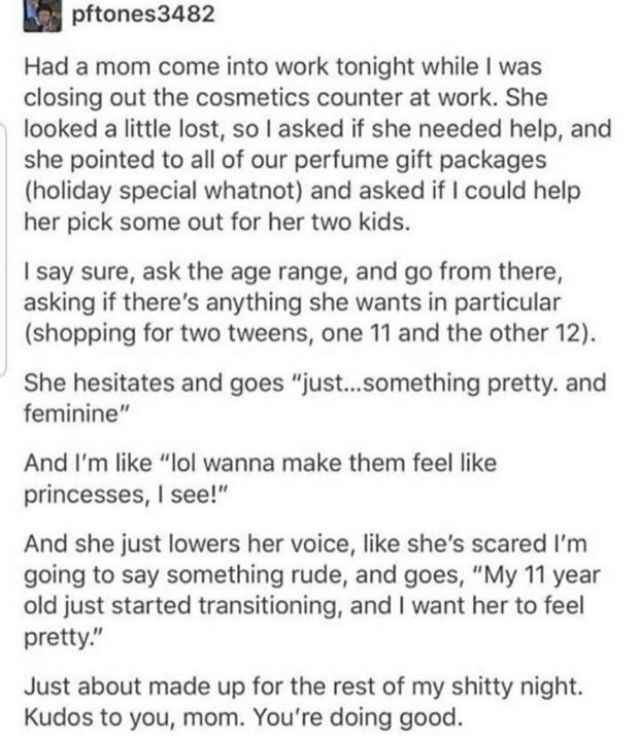Image resolution: width=640 pixels, height=736 pixels.
Task: Visit the pftones3482 blog username link
Action: click(x=143, y=14)
